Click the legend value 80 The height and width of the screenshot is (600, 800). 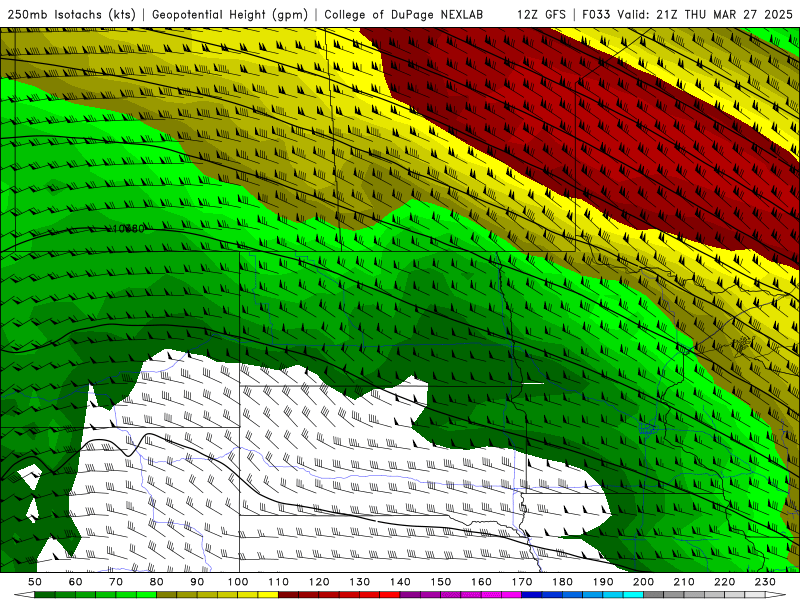157,582
